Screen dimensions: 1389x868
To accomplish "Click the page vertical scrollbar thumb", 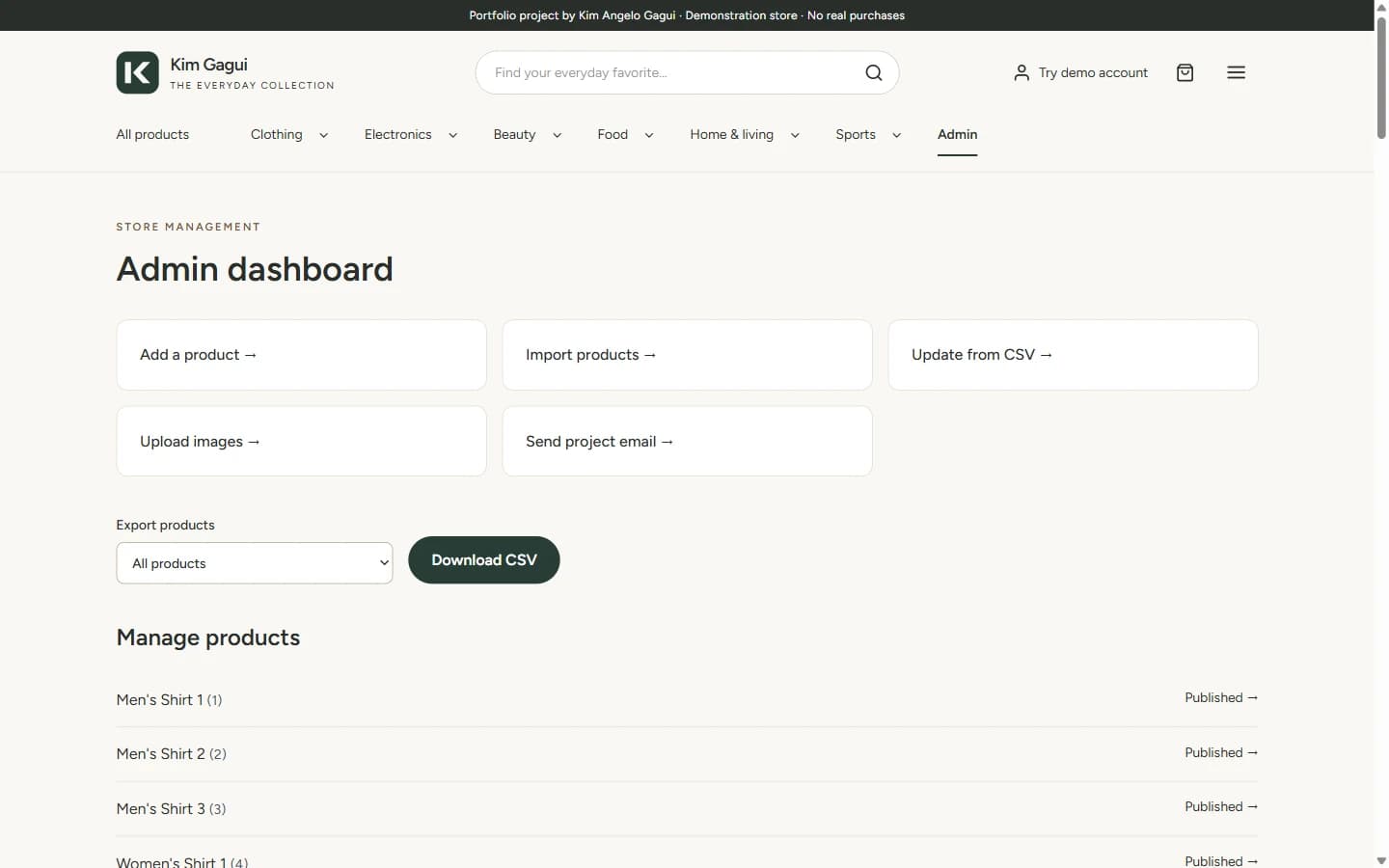I will pos(1381,77).
